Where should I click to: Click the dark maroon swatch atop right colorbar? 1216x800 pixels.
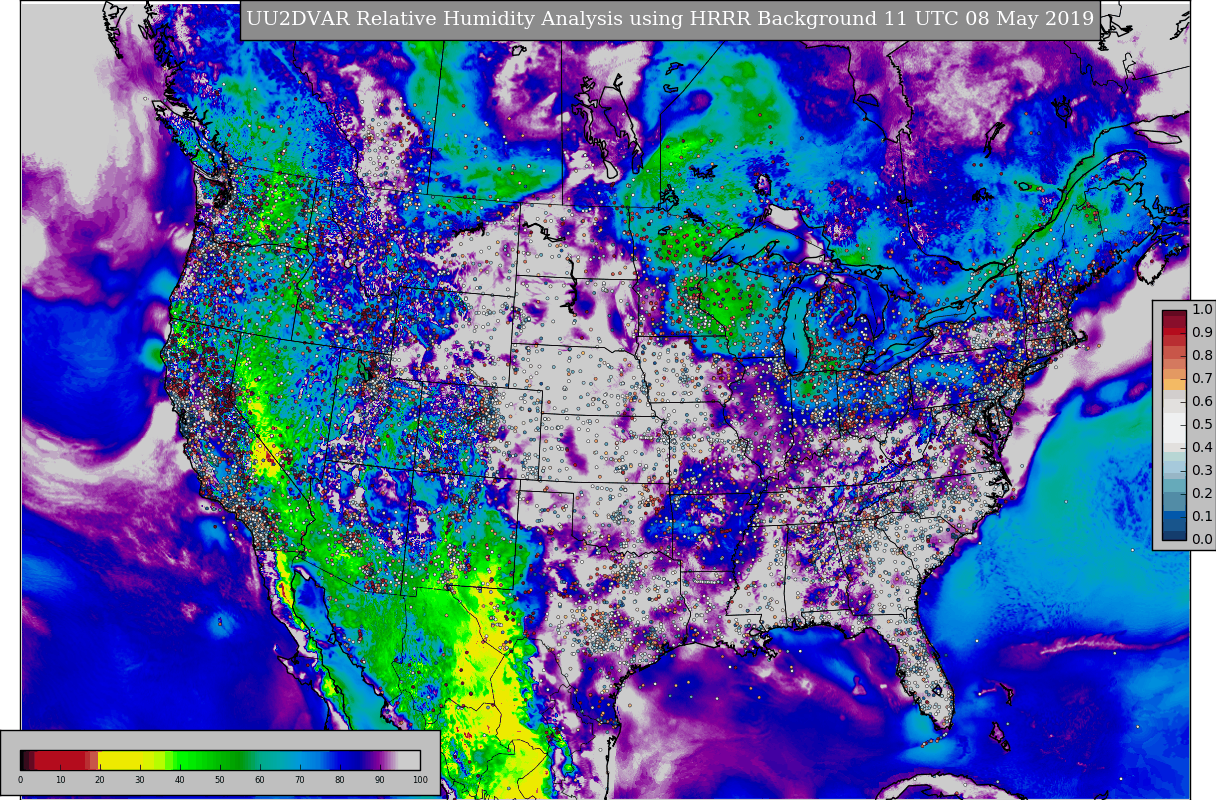coord(1174,313)
